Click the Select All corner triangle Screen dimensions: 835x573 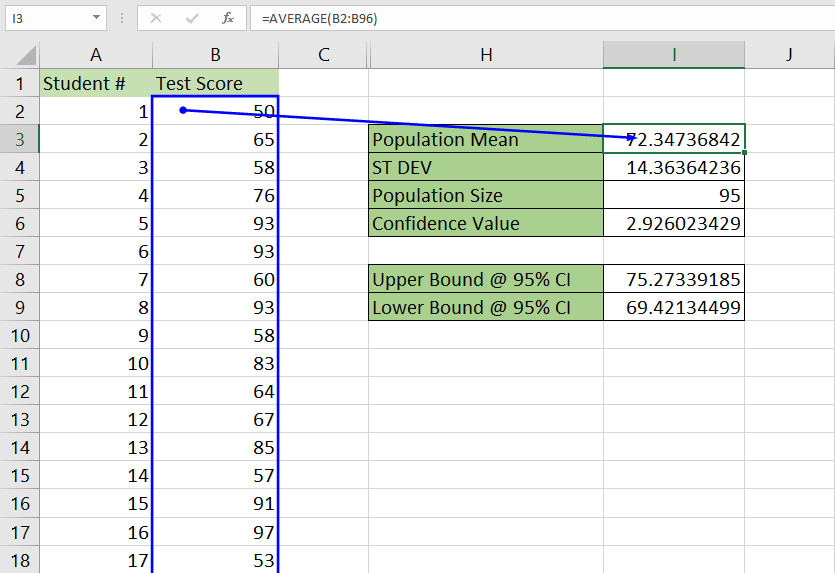click(25, 55)
